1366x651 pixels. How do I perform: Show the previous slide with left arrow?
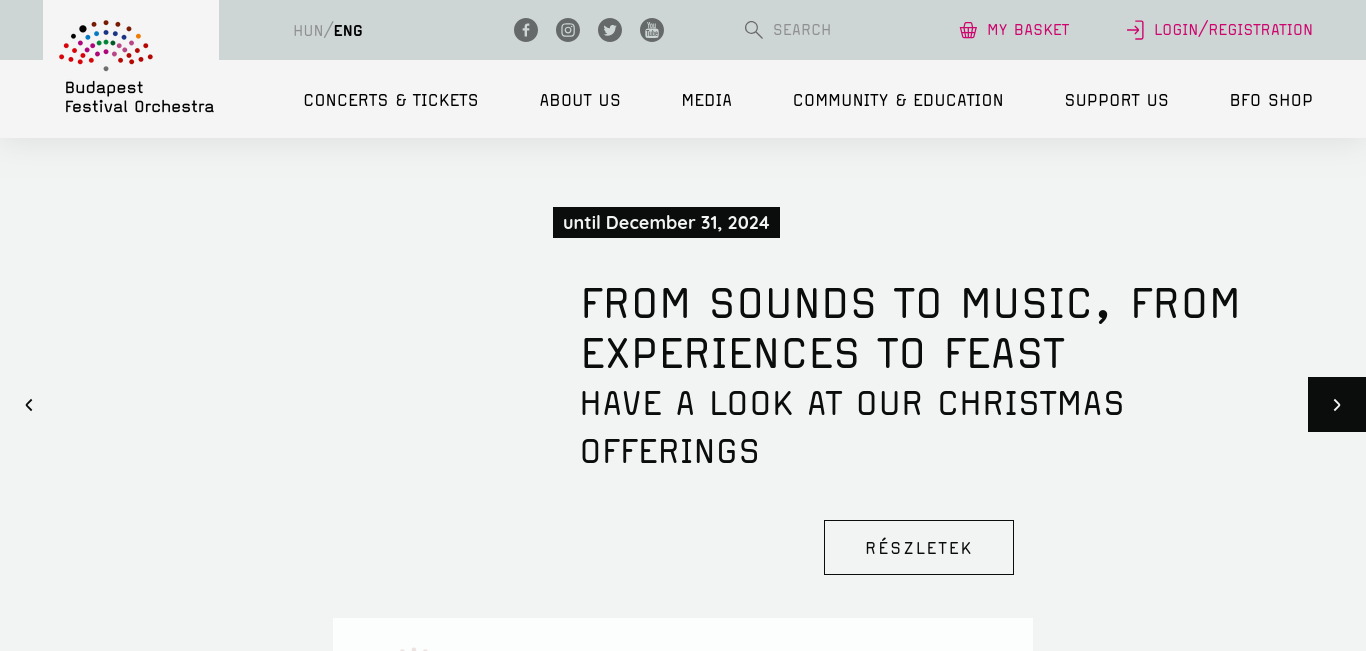(29, 405)
